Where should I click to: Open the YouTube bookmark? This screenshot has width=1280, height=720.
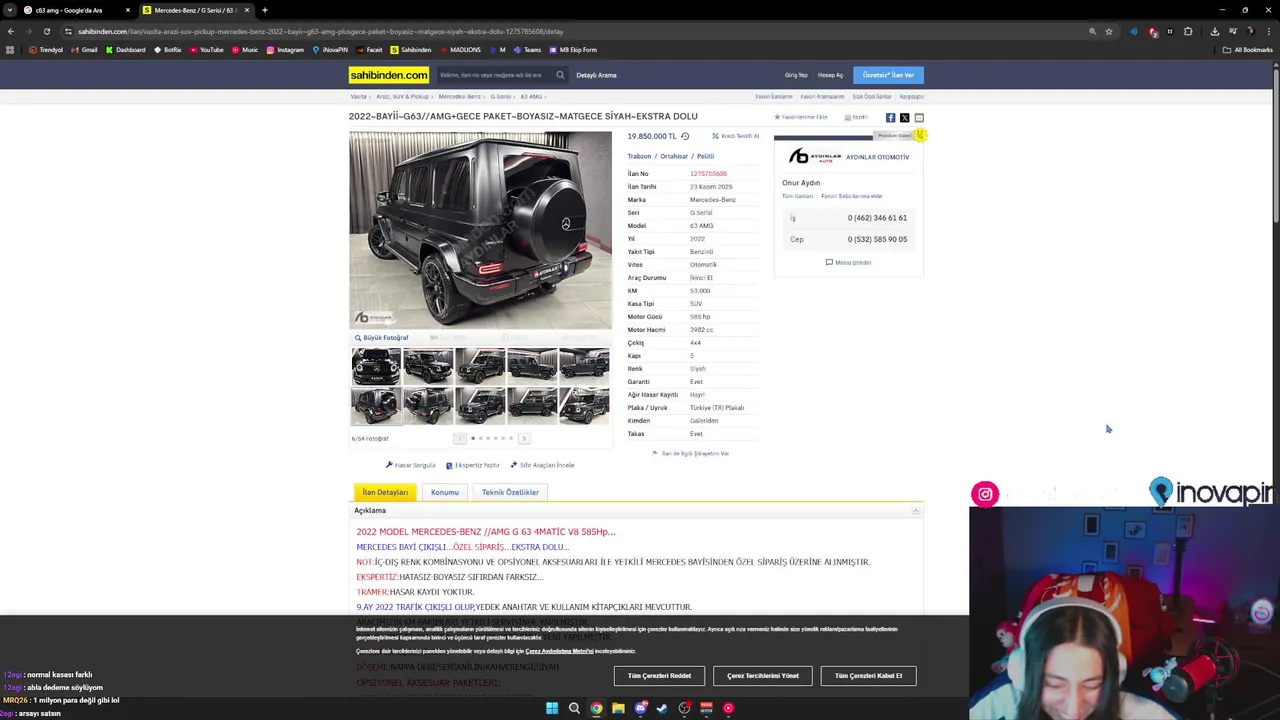[x=206, y=50]
